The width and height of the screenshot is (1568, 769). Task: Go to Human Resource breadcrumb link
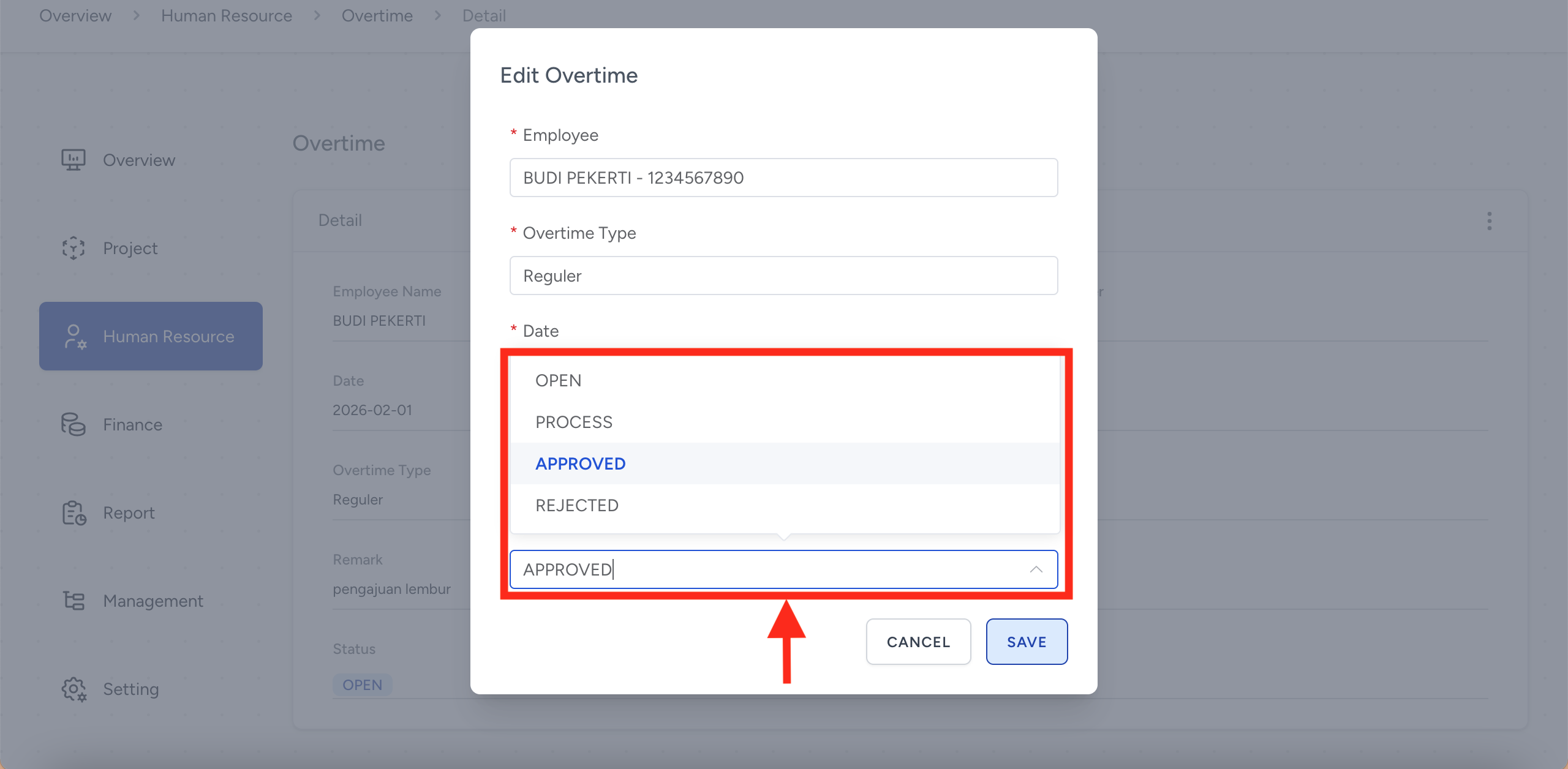click(227, 16)
